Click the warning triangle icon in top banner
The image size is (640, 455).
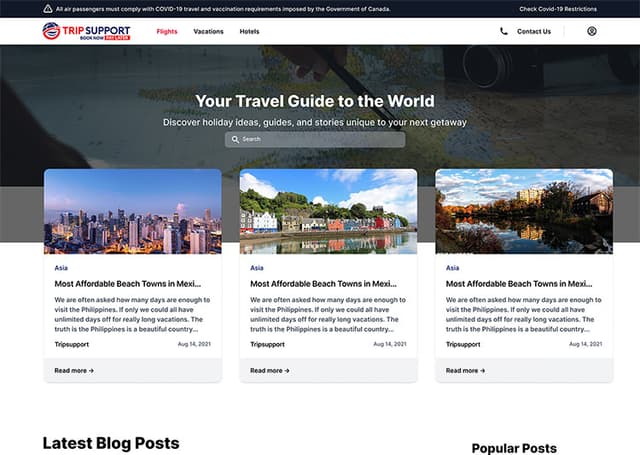(49, 8)
